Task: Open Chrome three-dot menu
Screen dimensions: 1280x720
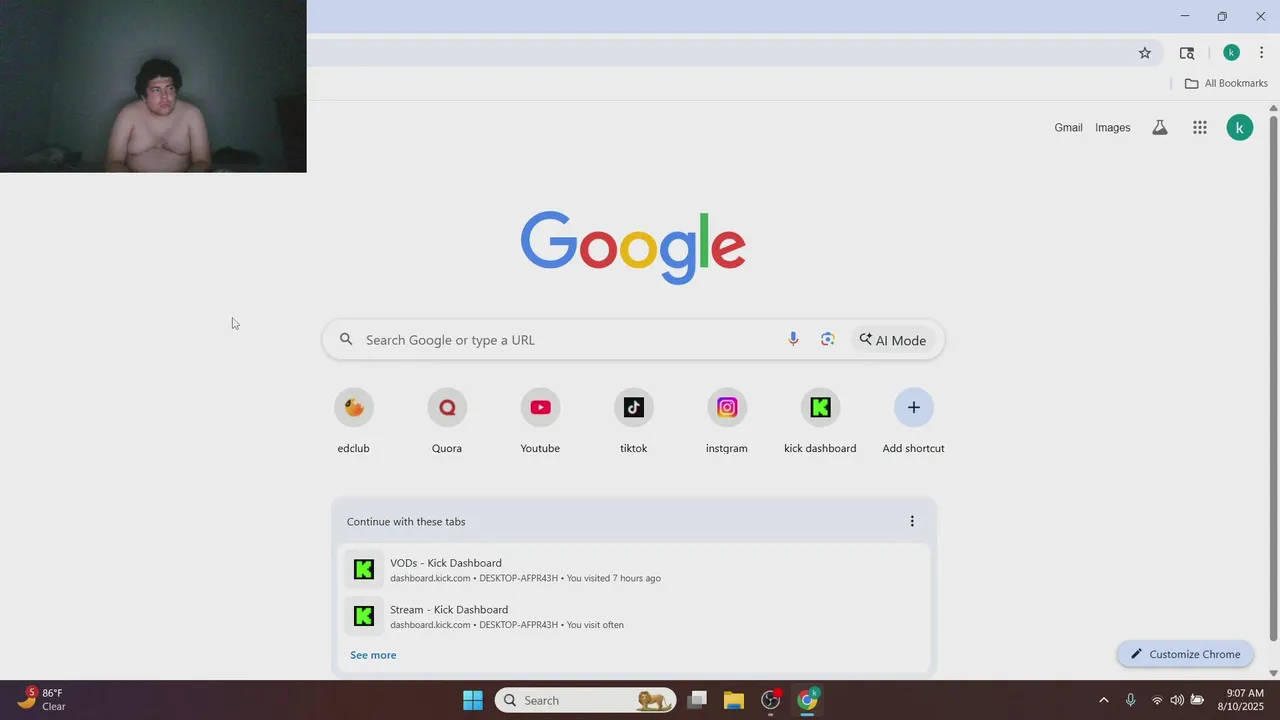Action: 1261,53
